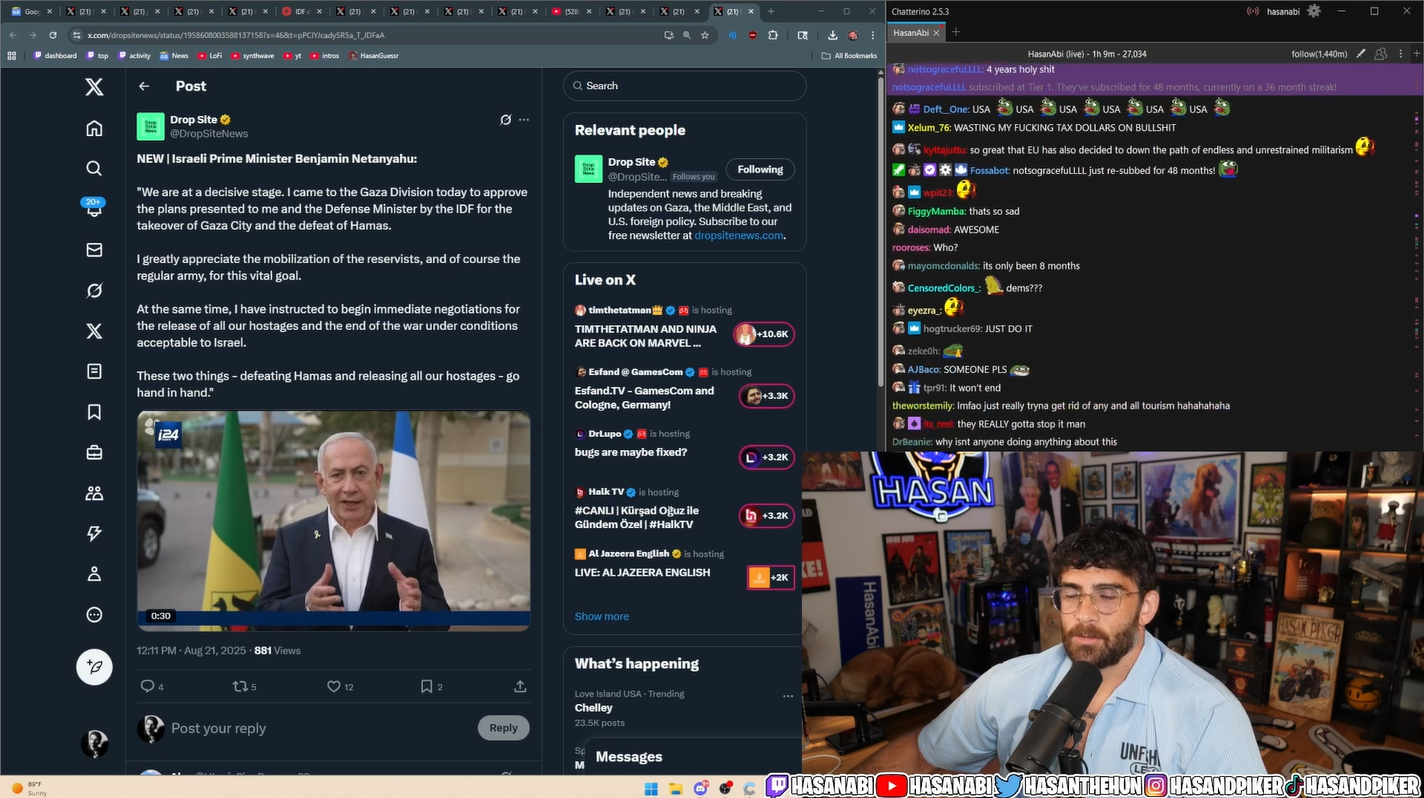Open Jobs briefcase icon in X sidebar
The image size is (1424, 798).
click(x=94, y=453)
